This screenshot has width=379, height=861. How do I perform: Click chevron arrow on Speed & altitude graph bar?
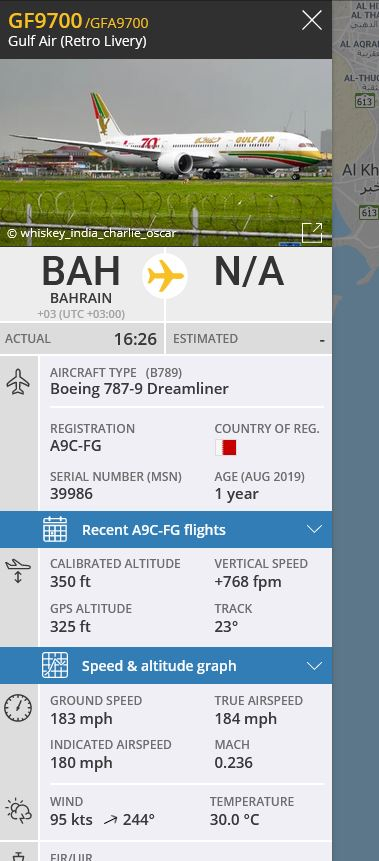(x=314, y=666)
